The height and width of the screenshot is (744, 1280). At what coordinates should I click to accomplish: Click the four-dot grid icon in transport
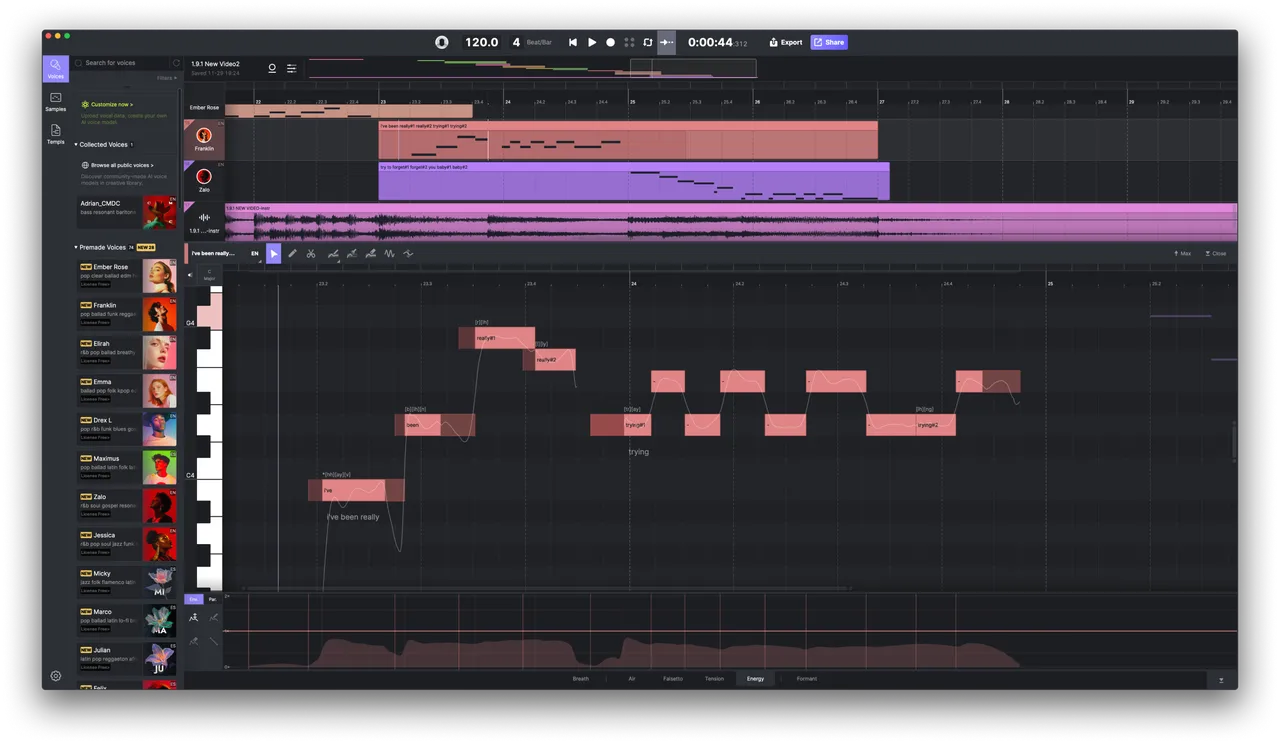[629, 42]
